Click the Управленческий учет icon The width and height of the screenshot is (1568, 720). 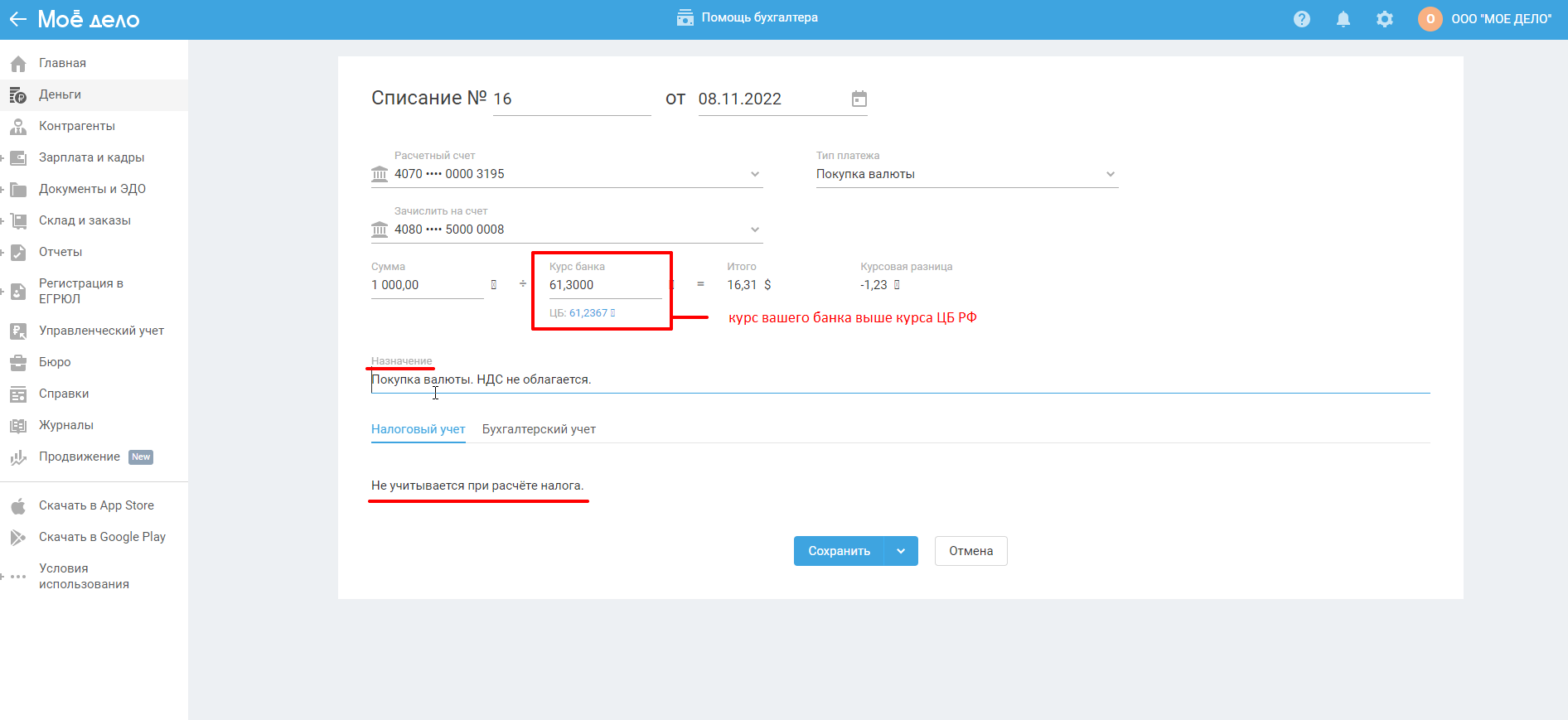pos(18,331)
